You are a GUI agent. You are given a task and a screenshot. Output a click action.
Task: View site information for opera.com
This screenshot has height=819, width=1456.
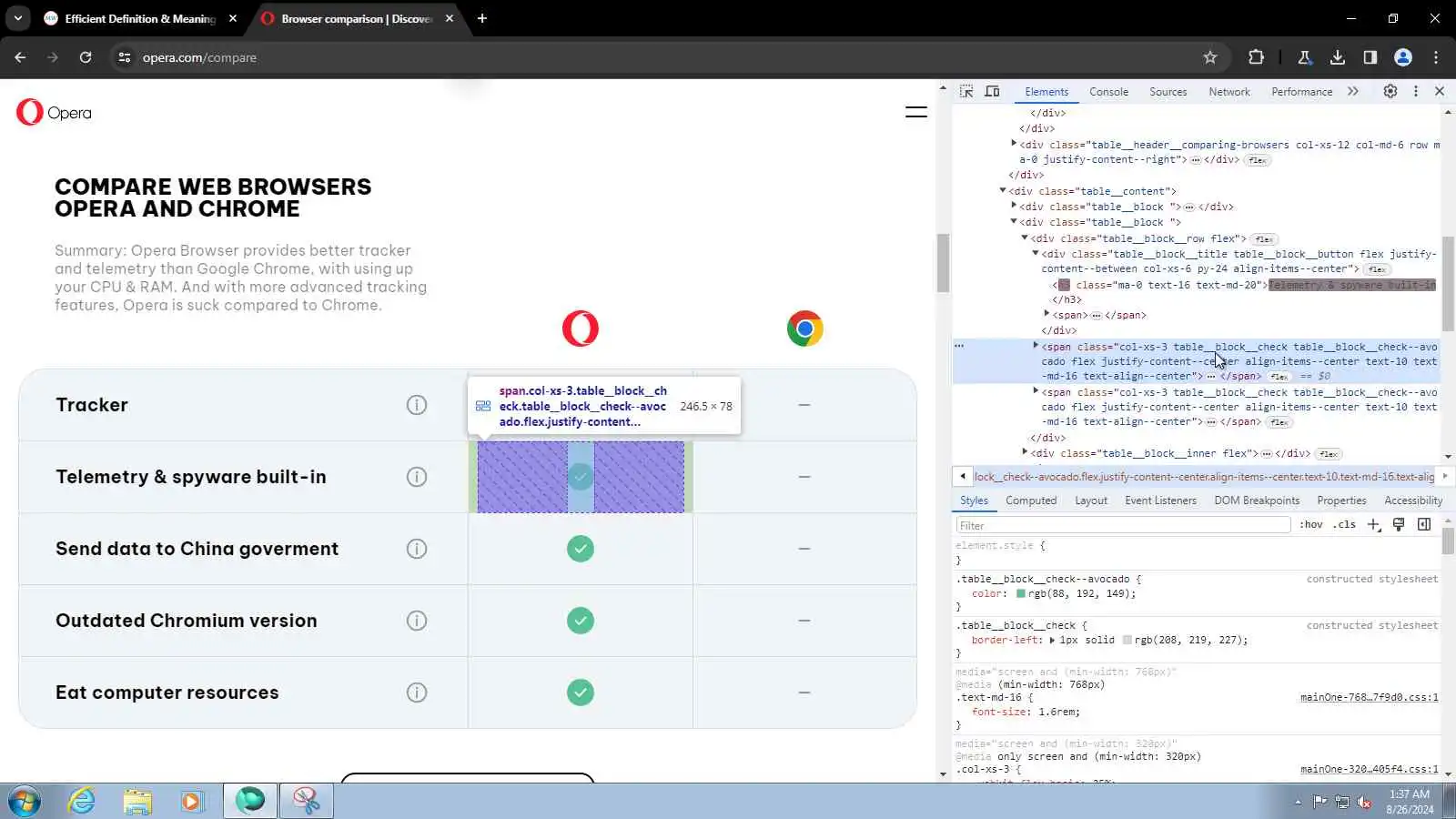coord(125,57)
